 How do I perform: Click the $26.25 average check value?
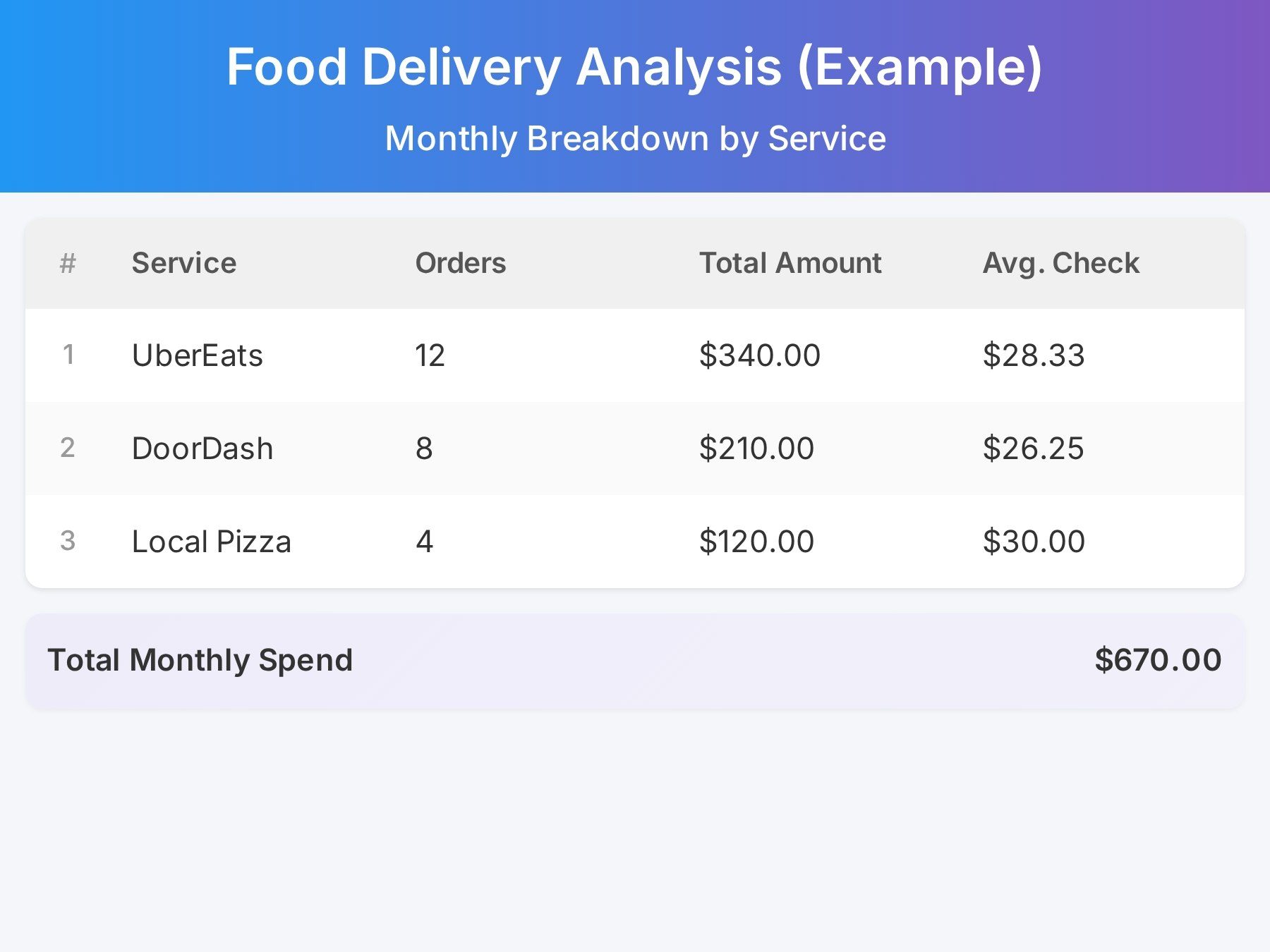[1034, 448]
